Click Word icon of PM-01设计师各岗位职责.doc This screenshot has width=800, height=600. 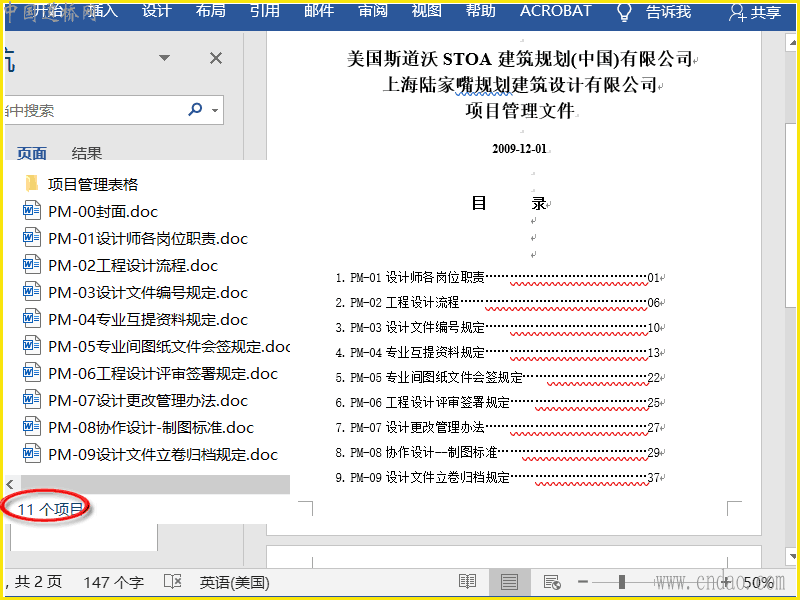(x=32, y=237)
